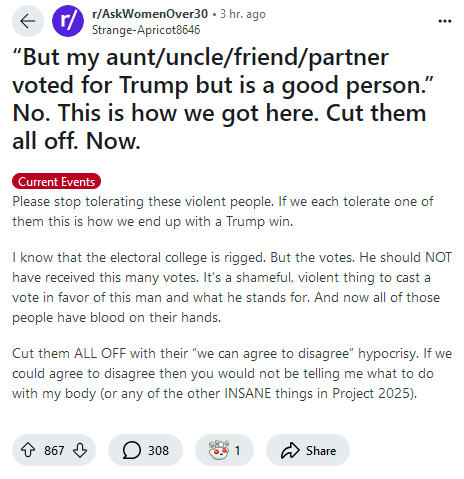Image resolution: width=464 pixels, height=479 pixels.
Task: Open the 308 comments count
Action: pos(158,451)
